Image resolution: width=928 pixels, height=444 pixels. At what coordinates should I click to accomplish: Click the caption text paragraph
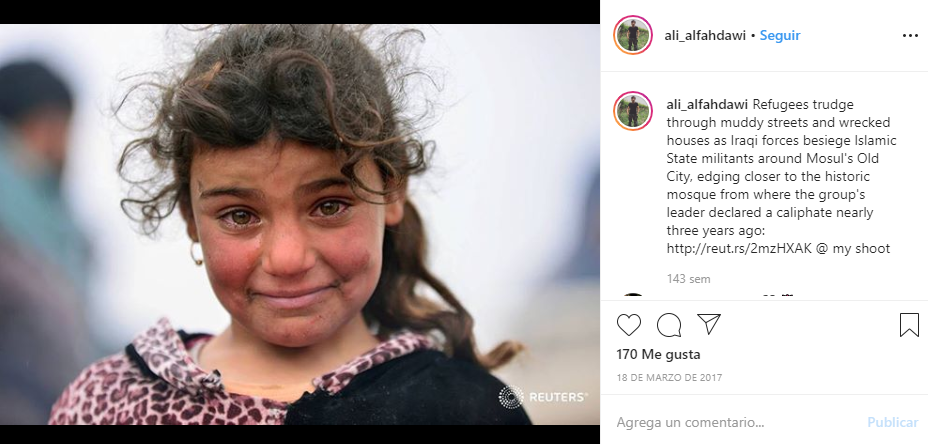[x=781, y=177]
